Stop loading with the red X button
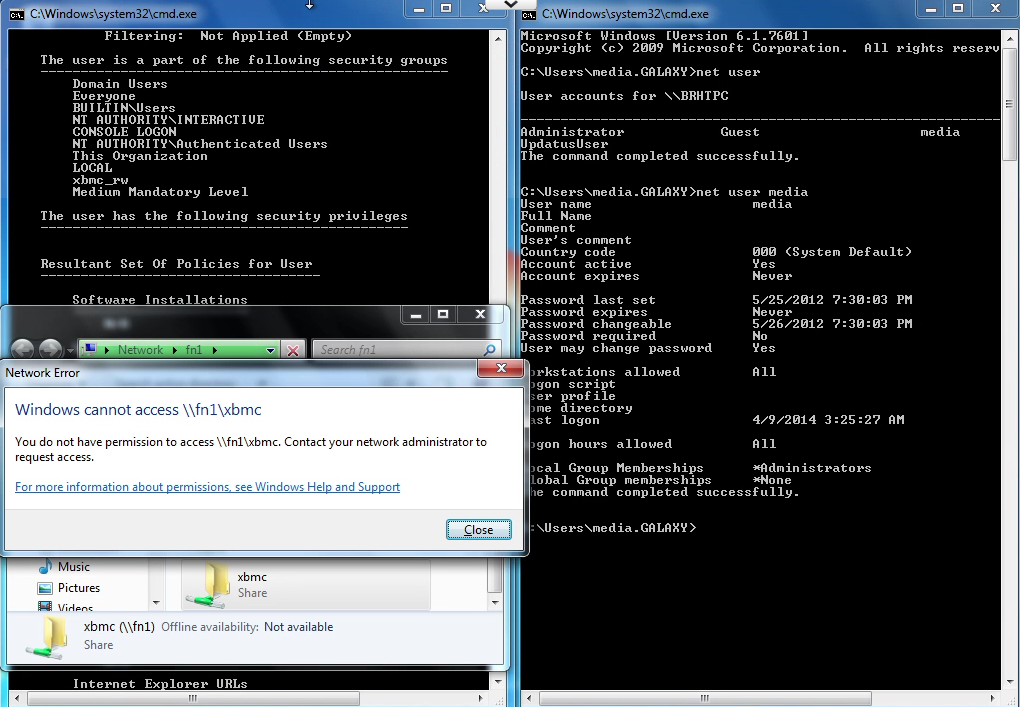This screenshot has height=707, width=1020. (293, 351)
